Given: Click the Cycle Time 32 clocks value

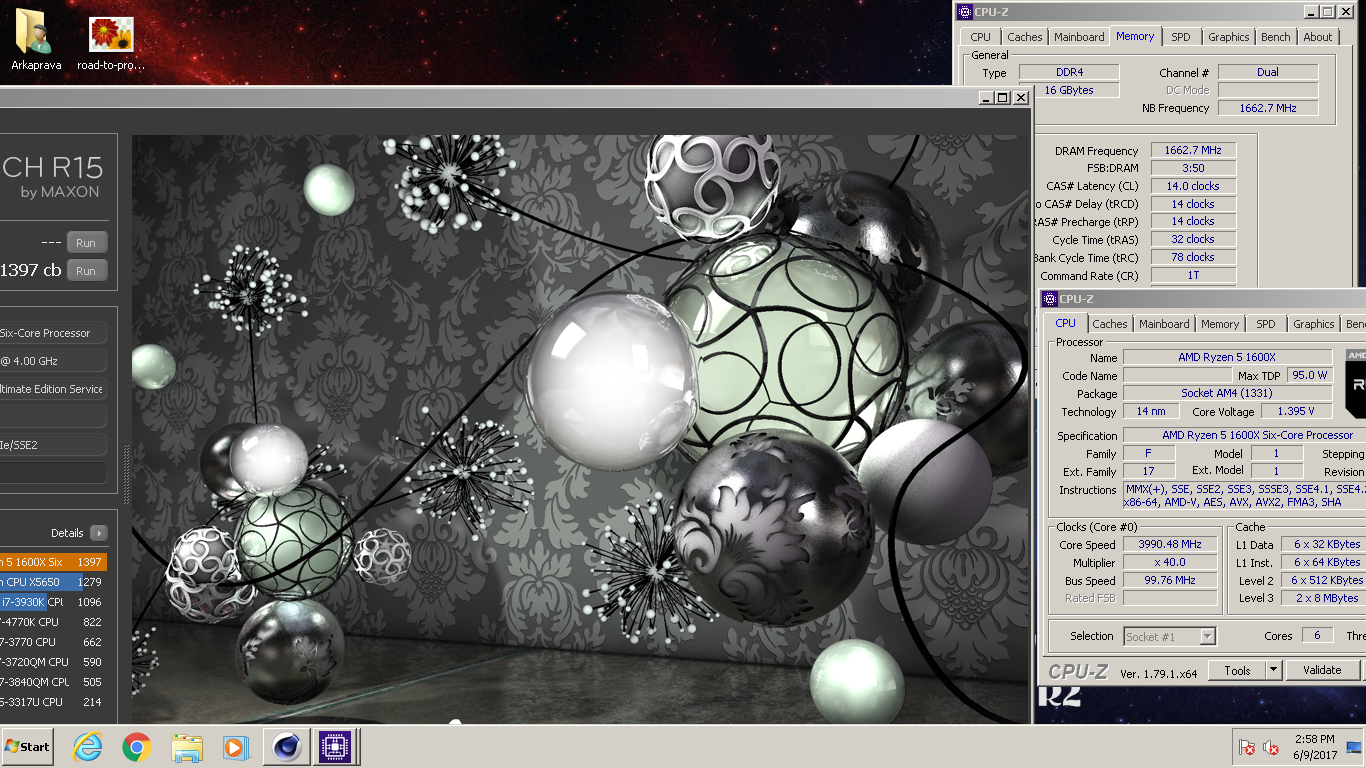Looking at the screenshot, I should (x=1193, y=240).
